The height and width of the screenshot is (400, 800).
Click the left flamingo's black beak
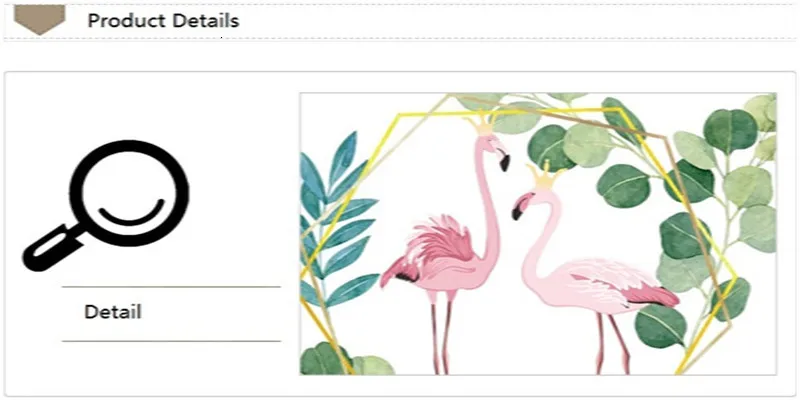[504, 162]
